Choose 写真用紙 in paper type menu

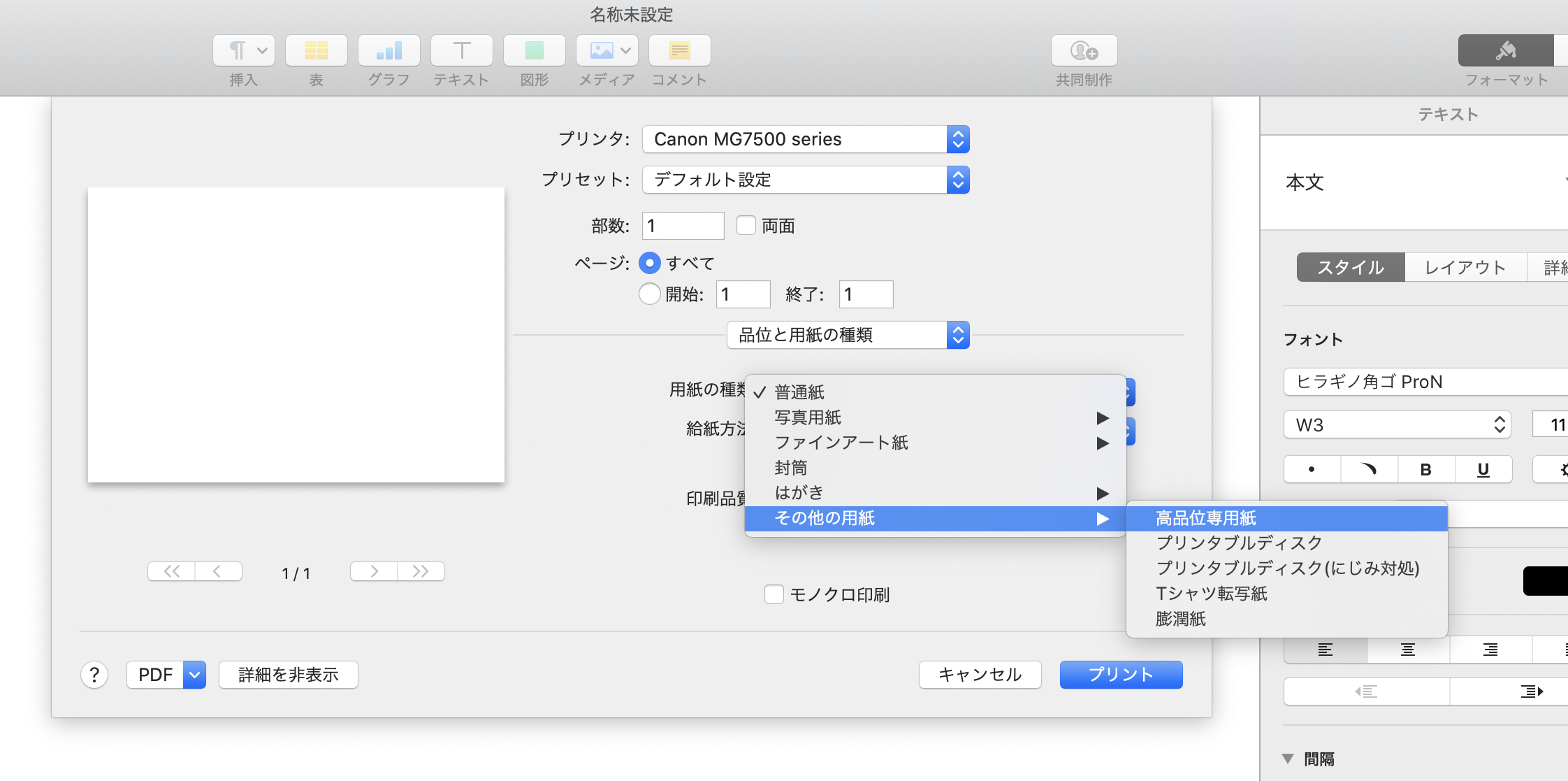tap(808, 417)
